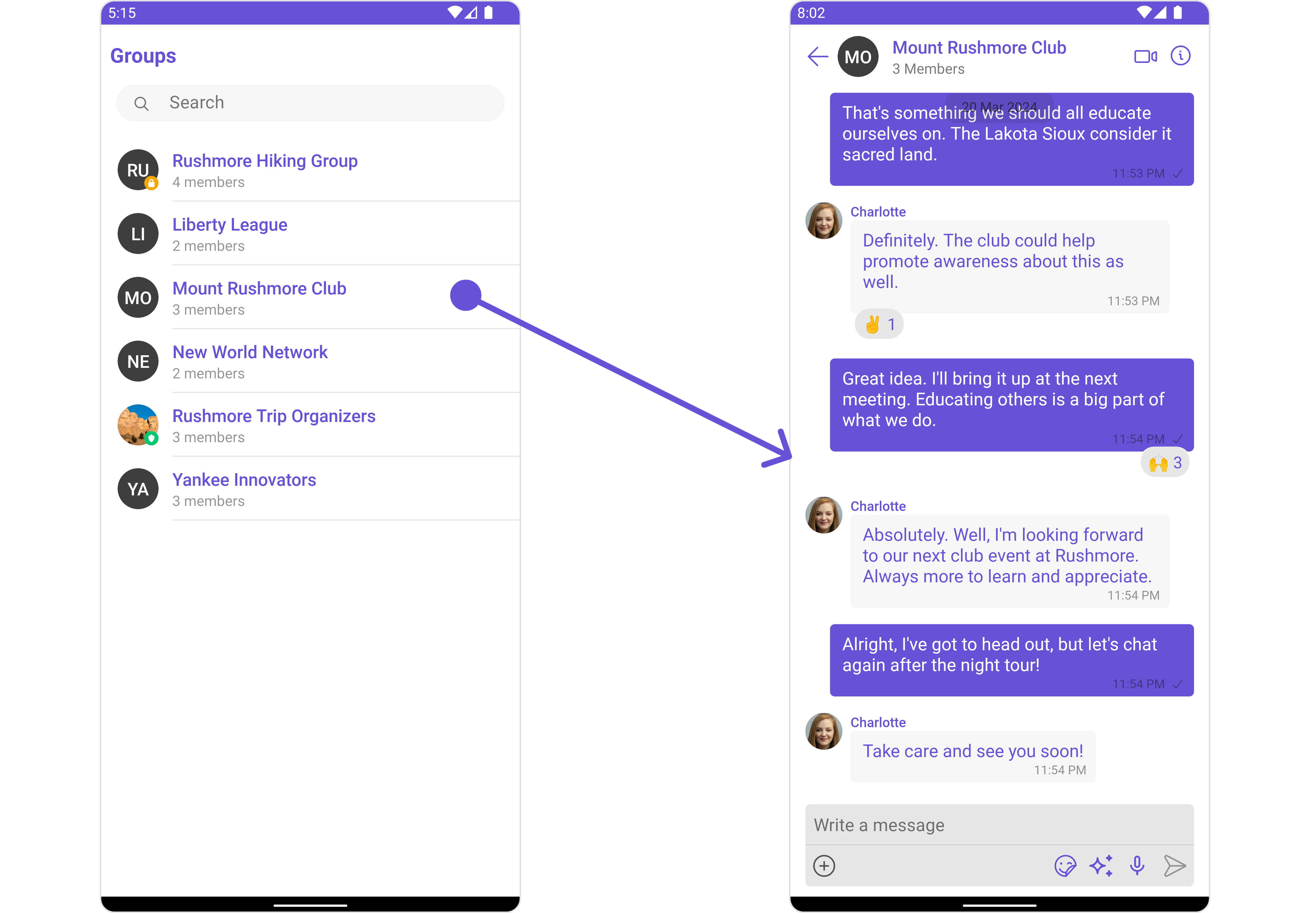The height and width of the screenshot is (913, 1316).
Task: Tap the search magnifier icon
Action: pos(141,104)
